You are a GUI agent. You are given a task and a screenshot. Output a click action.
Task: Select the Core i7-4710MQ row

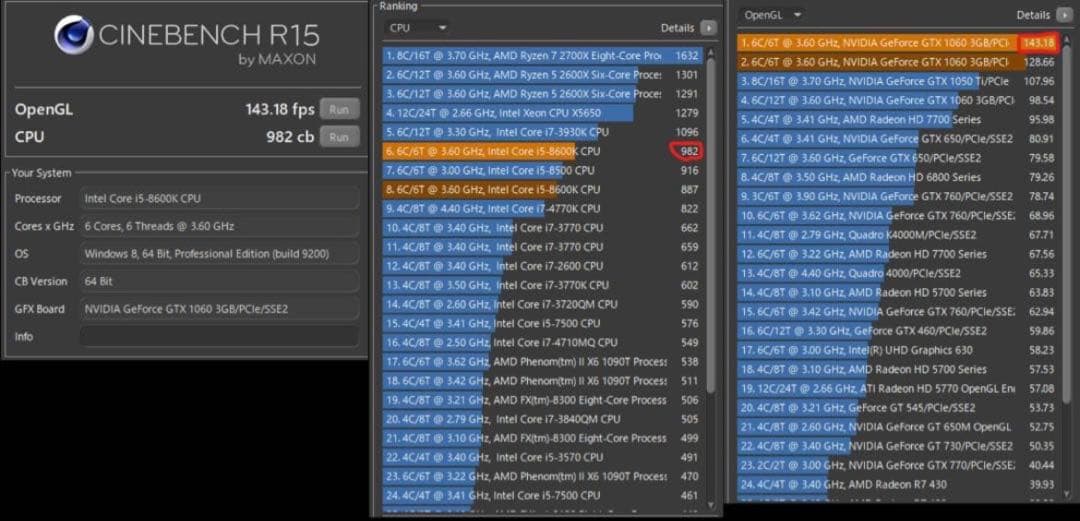(x=543, y=343)
